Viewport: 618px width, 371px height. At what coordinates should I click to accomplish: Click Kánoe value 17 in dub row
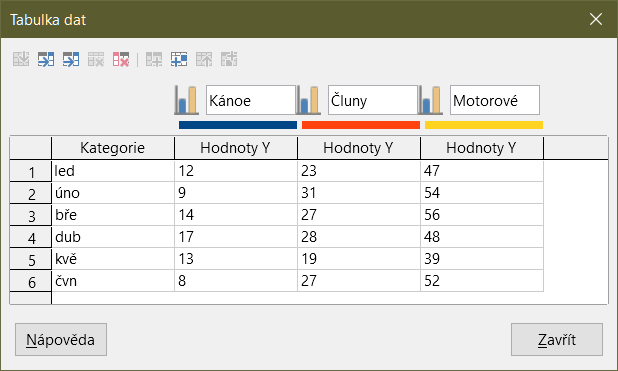click(236, 237)
